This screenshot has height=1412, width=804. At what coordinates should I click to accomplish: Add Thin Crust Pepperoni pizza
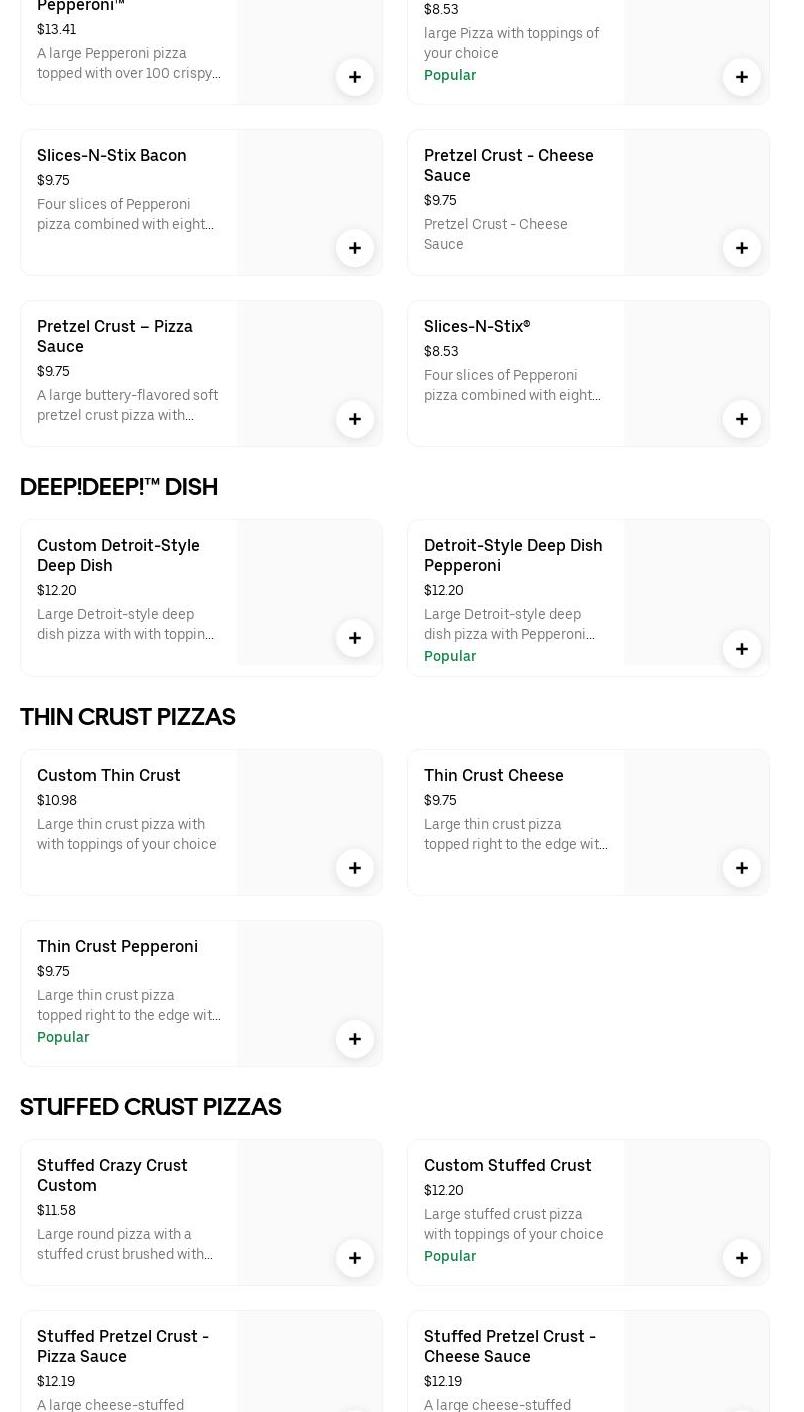coord(355,1039)
